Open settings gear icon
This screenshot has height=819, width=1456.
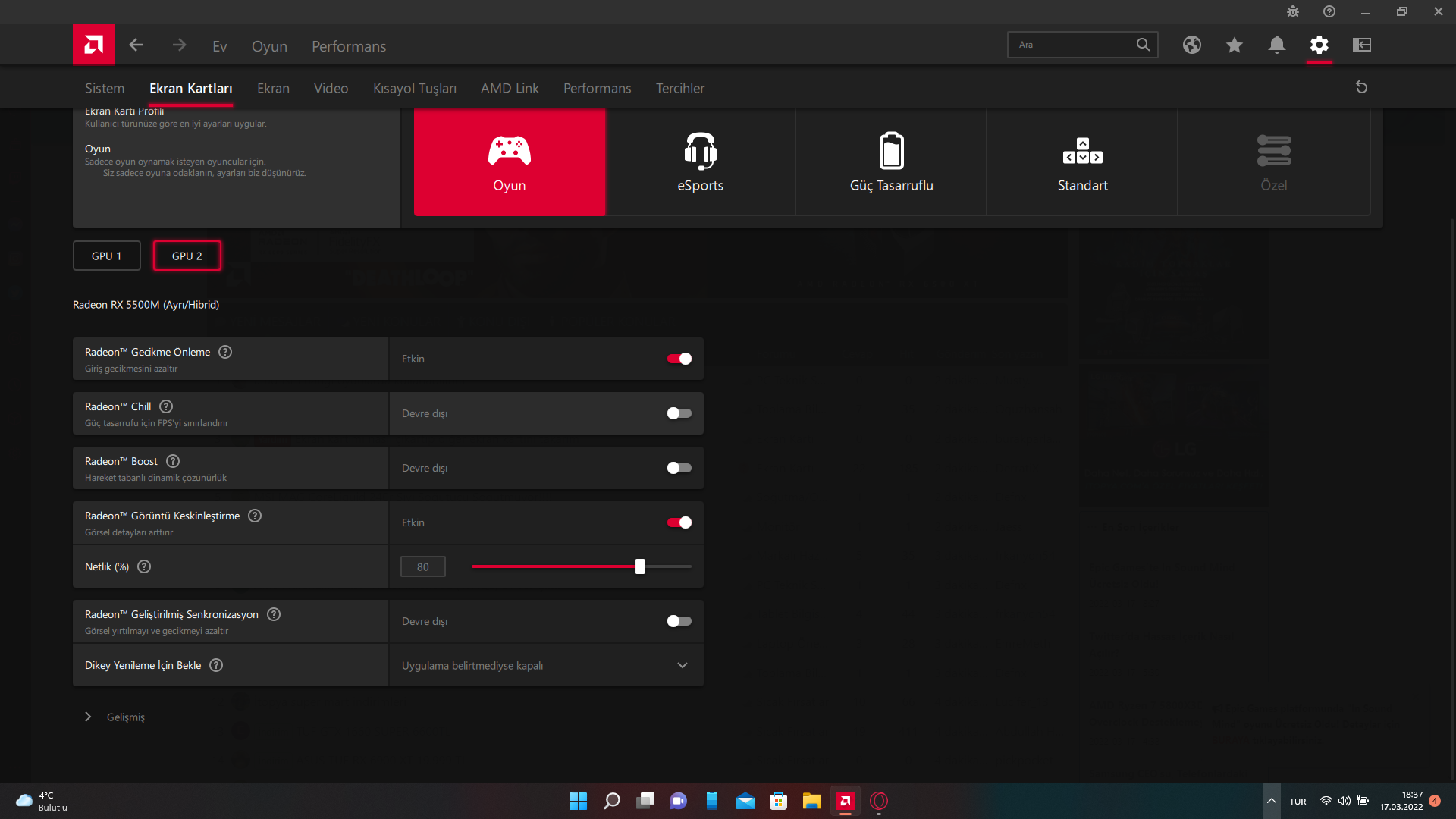(x=1319, y=45)
